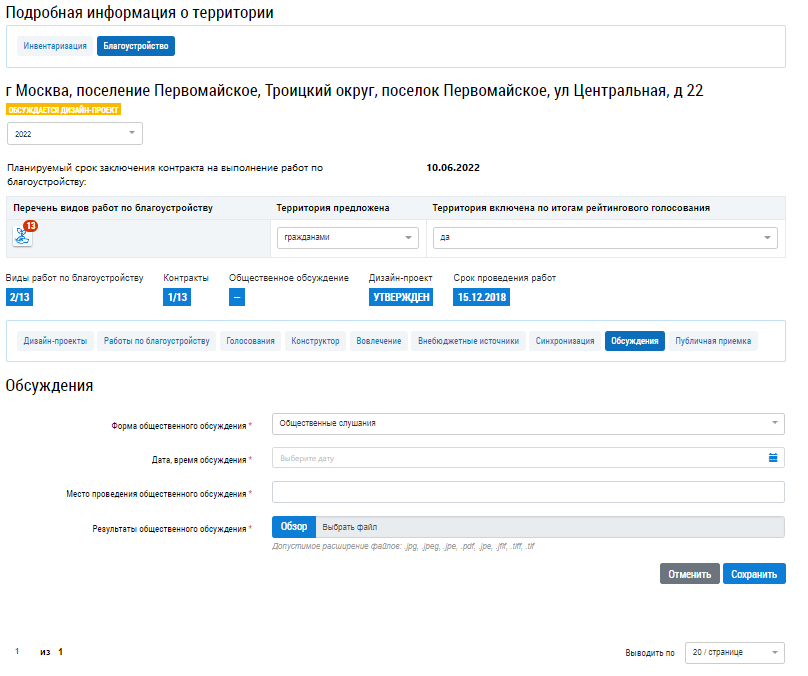
Task: Click the Обзор file browse button
Action: (294, 527)
